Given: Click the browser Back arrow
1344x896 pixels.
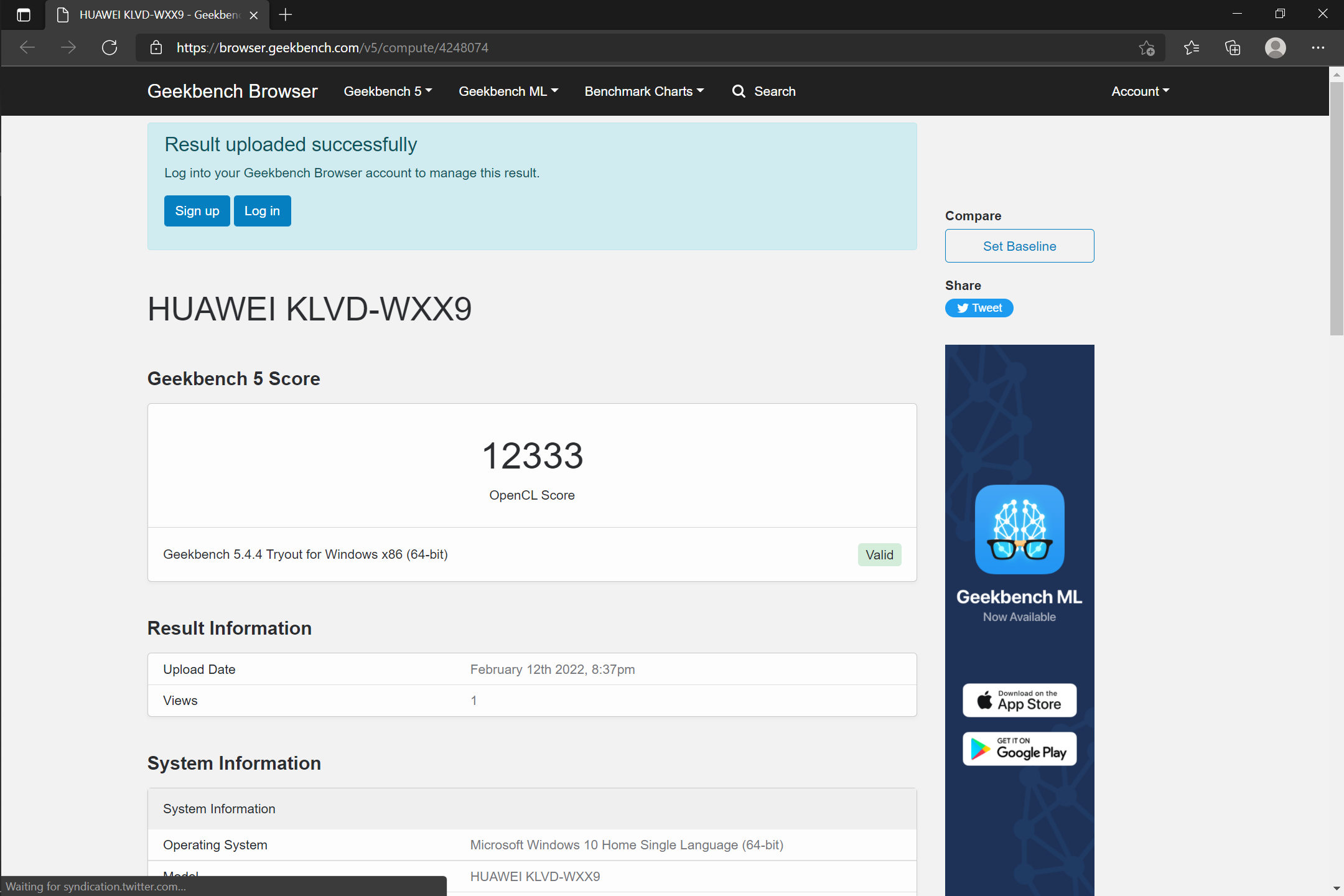Looking at the screenshot, I should pyautogui.click(x=27, y=48).
